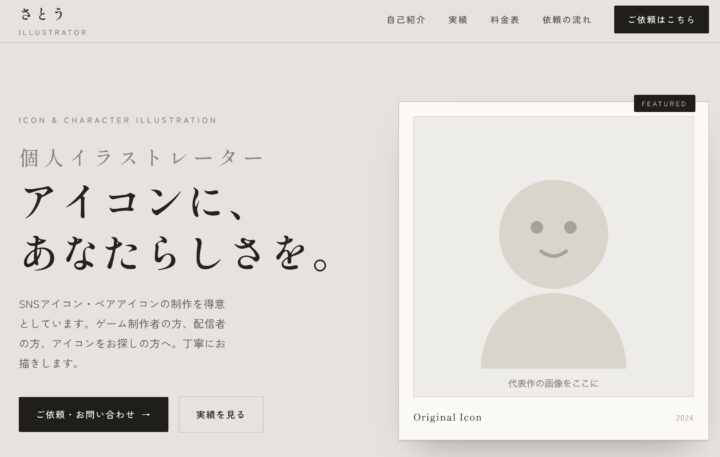This screenshot has width=720, height=457.
Task: Go to the 実績 menu item
Action: click(x=458, y=20)
